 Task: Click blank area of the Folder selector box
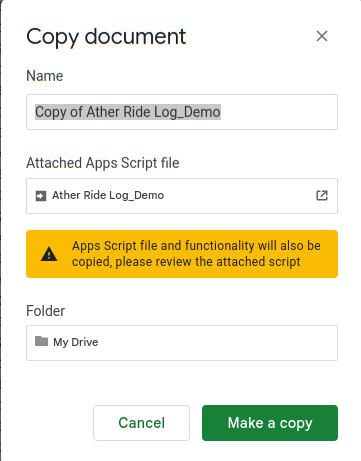(217, 343)
